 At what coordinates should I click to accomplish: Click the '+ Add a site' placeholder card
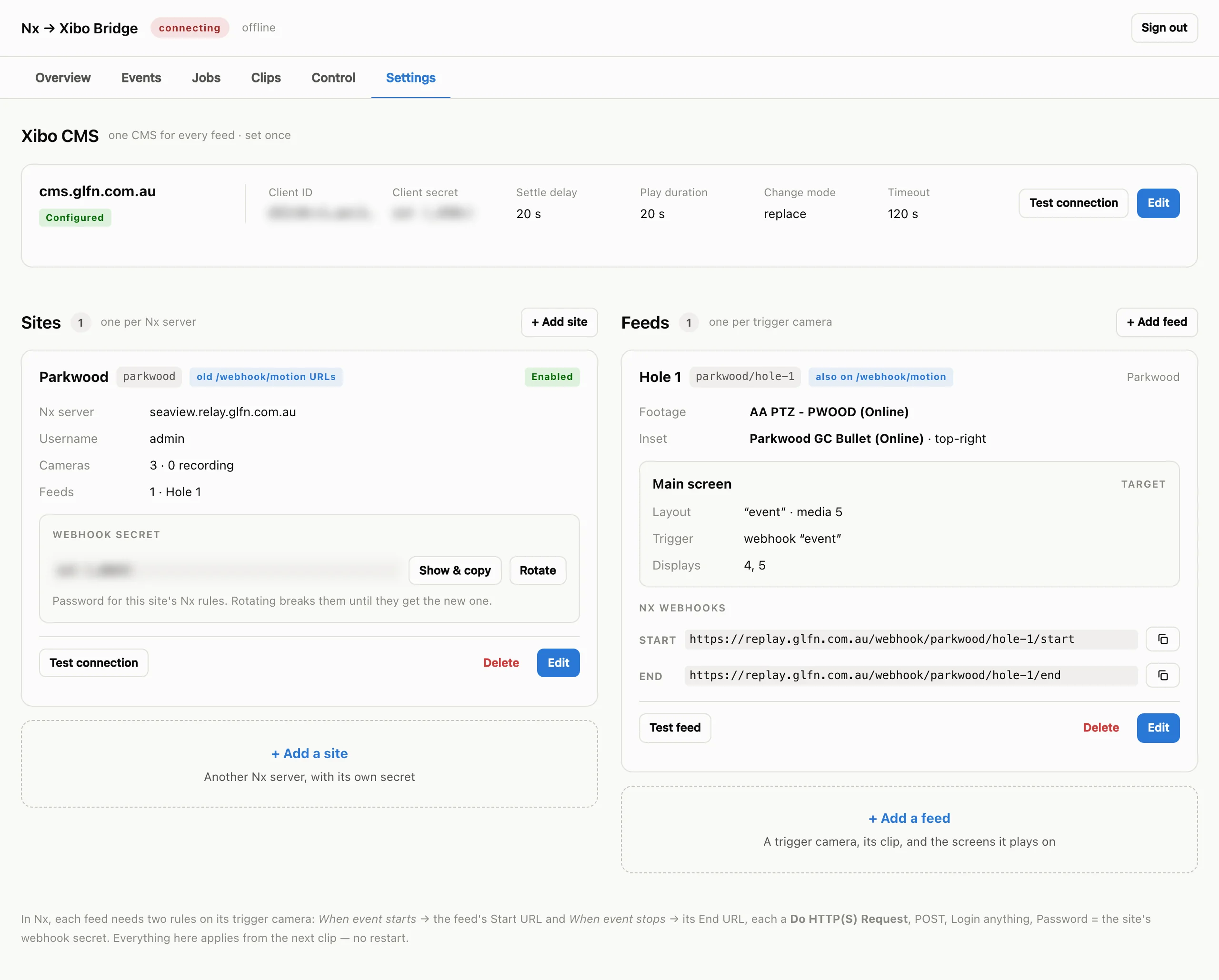[309, 763]
